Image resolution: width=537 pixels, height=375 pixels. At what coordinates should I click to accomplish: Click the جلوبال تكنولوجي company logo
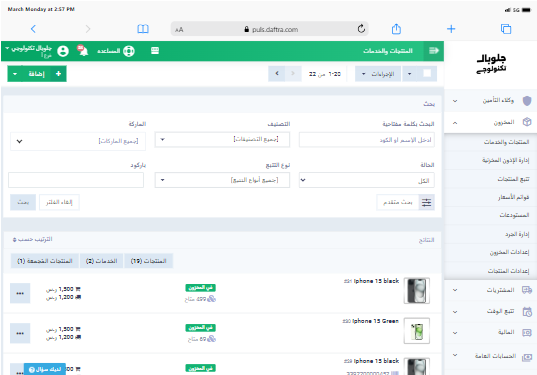(x=491, y=64)
